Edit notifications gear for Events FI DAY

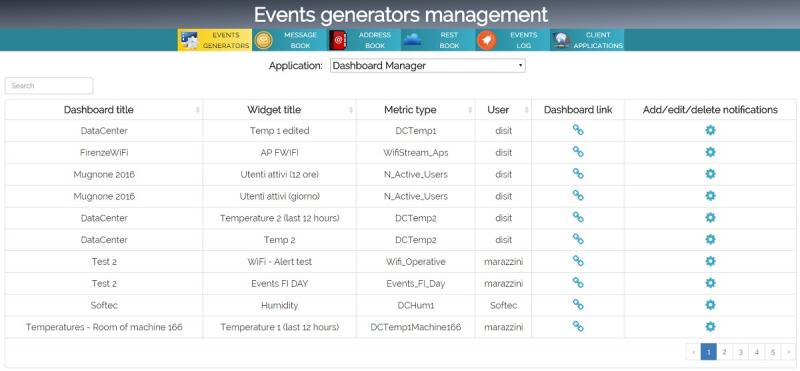pos(710,283)
